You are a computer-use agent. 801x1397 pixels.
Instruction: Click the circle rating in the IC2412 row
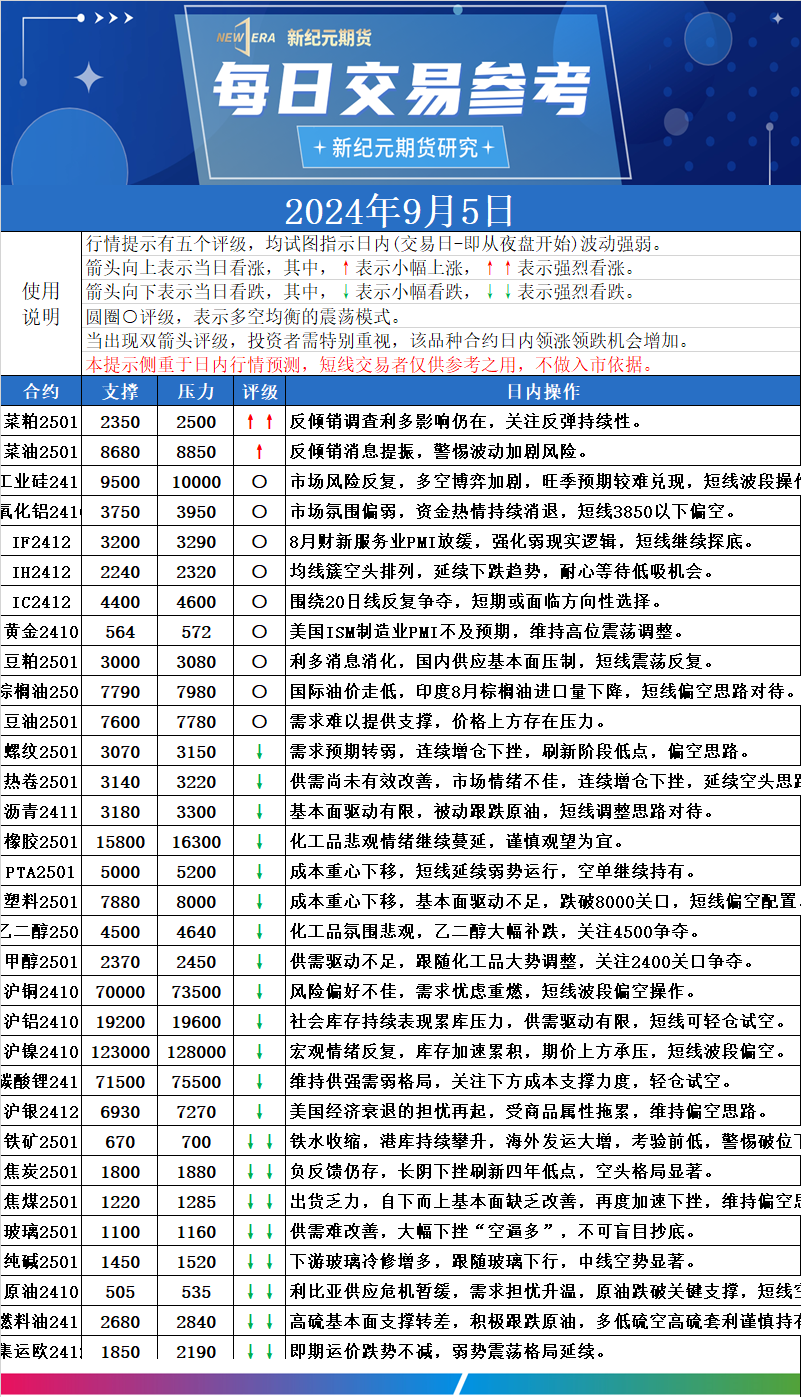pos(259,602)
